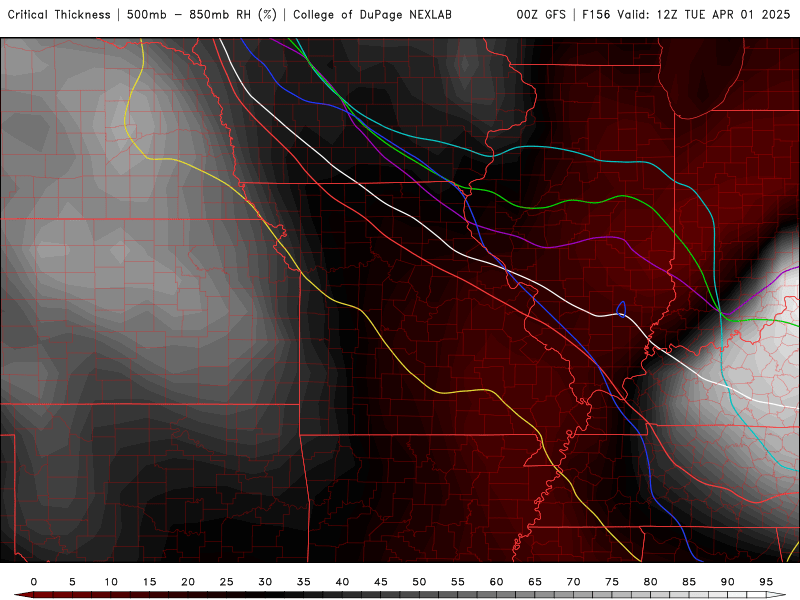Click the colorbar label "25"
Viewport: 800px width, 600px height.
(x=226, y=582)
